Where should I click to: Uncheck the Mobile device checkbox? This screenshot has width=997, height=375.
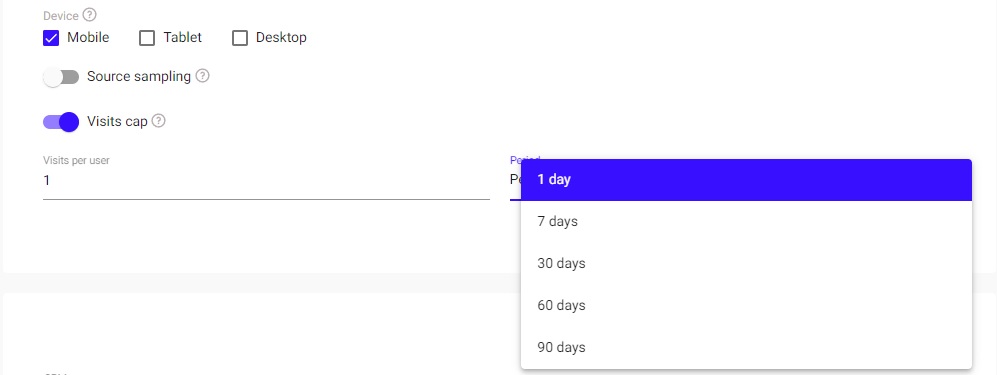pos(51,38)
